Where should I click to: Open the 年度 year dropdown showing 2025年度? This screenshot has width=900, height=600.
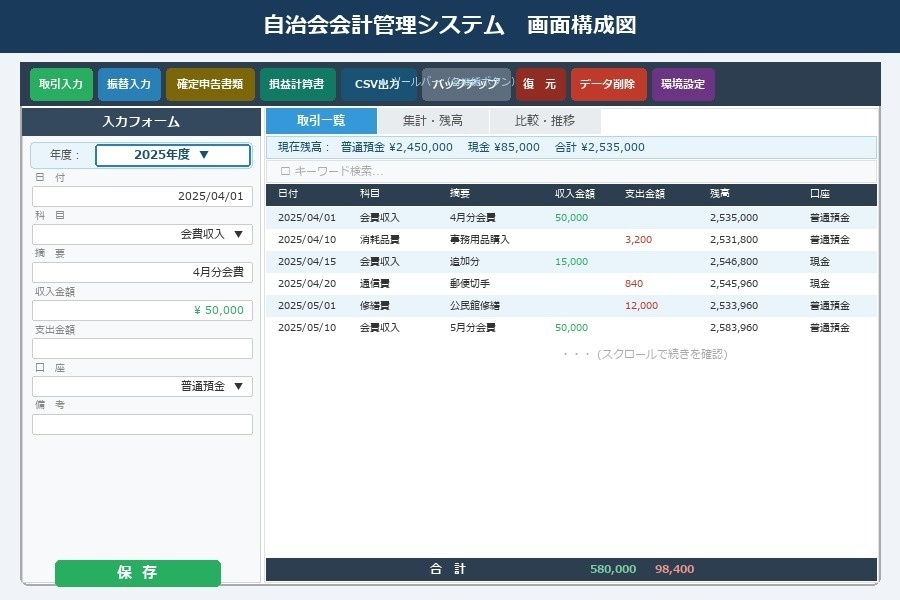(172, 155)
